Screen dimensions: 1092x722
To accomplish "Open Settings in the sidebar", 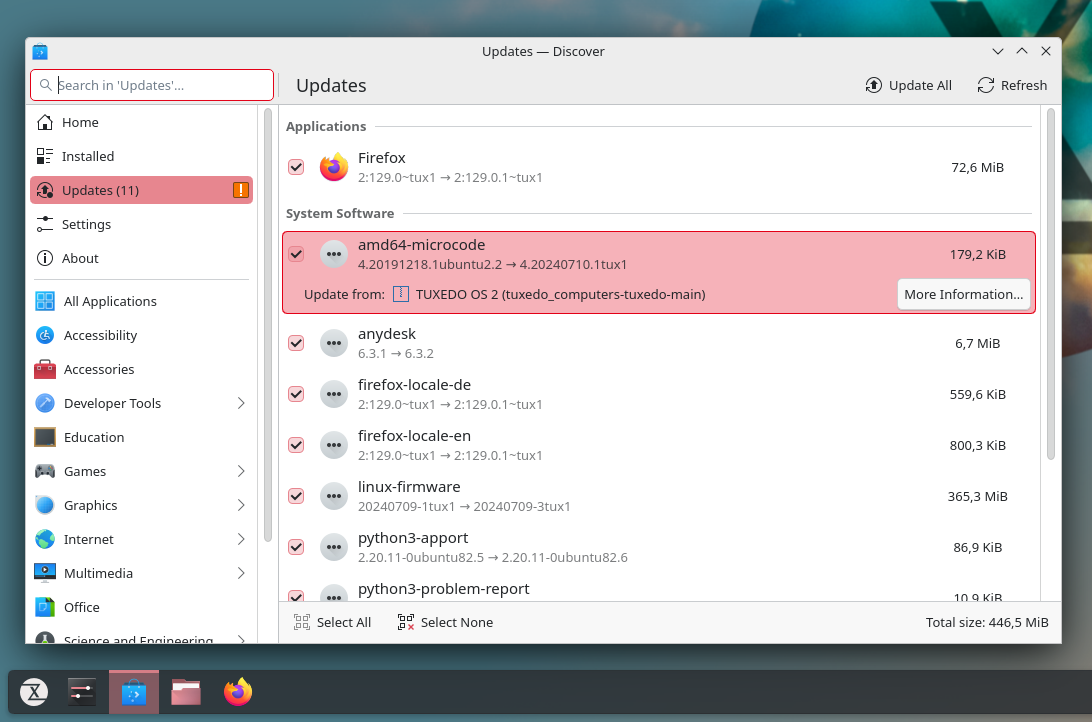I will 141,224.
